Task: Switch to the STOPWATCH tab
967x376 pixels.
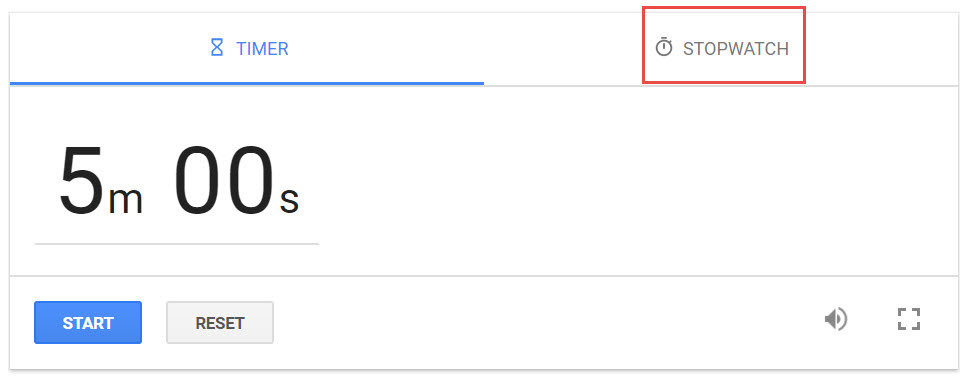Action: tap(722, 48)
